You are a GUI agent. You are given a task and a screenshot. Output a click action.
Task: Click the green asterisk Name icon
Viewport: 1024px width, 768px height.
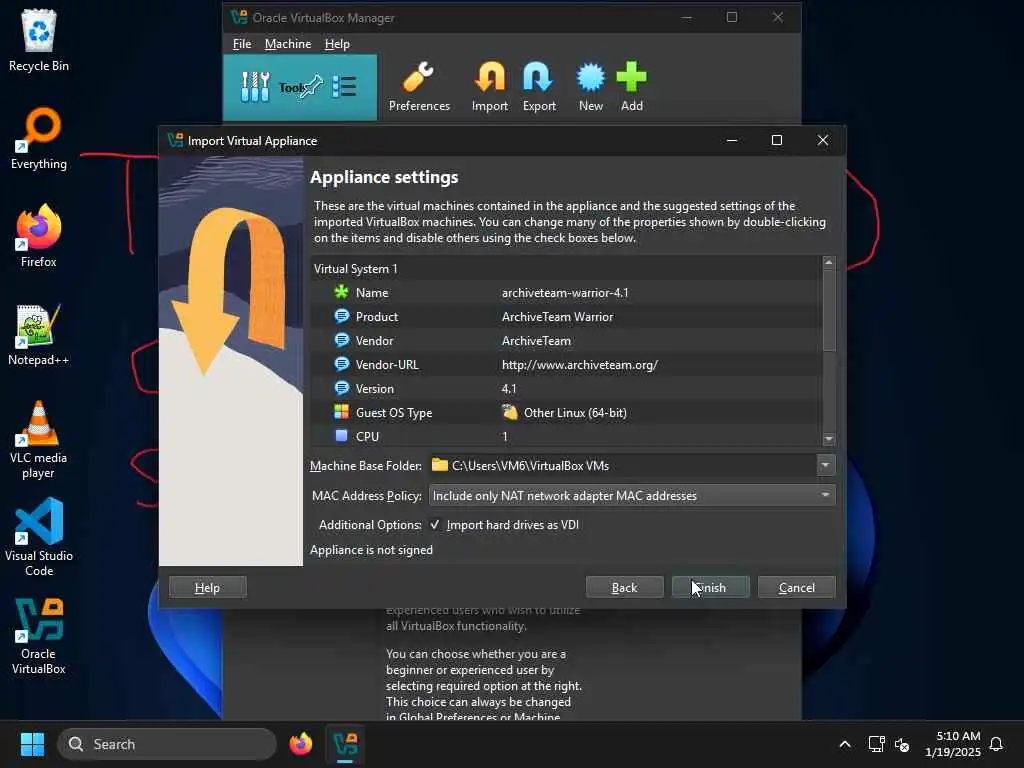pyautogui.click(x=342, y=292)
